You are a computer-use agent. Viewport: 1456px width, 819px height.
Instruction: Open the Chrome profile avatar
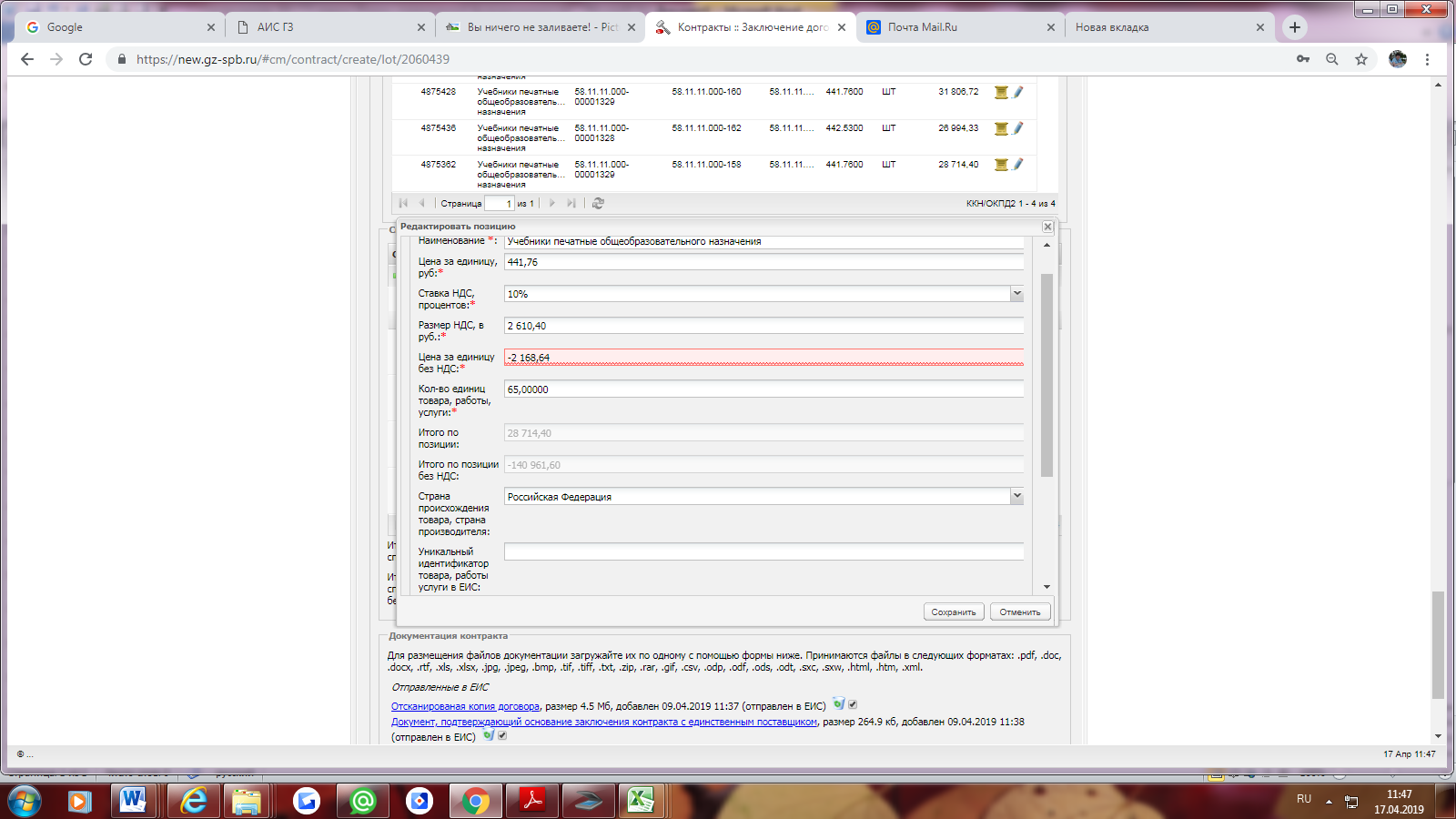click(x=1398, y=59)
